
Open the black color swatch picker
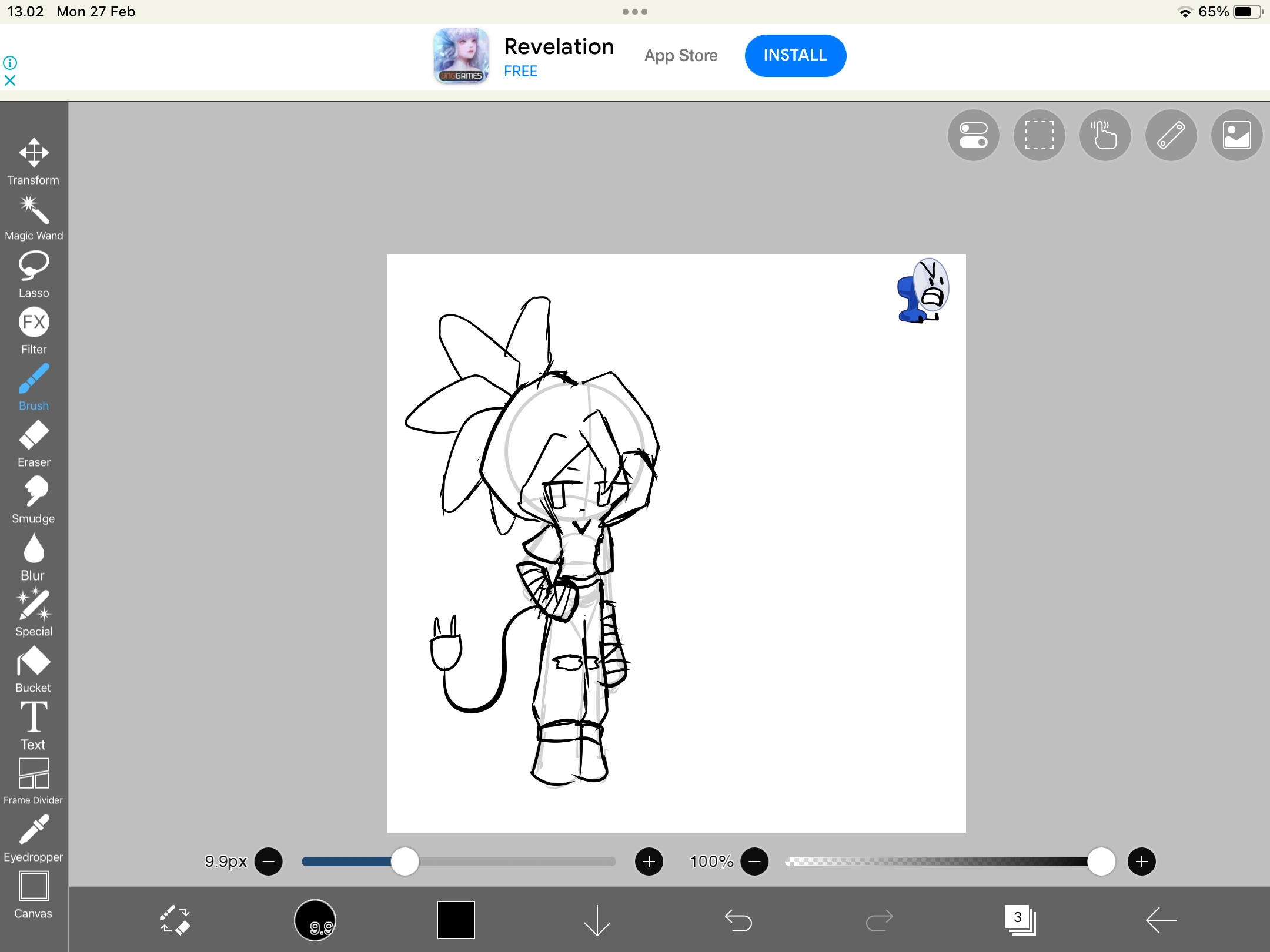[x=455, y=920]
